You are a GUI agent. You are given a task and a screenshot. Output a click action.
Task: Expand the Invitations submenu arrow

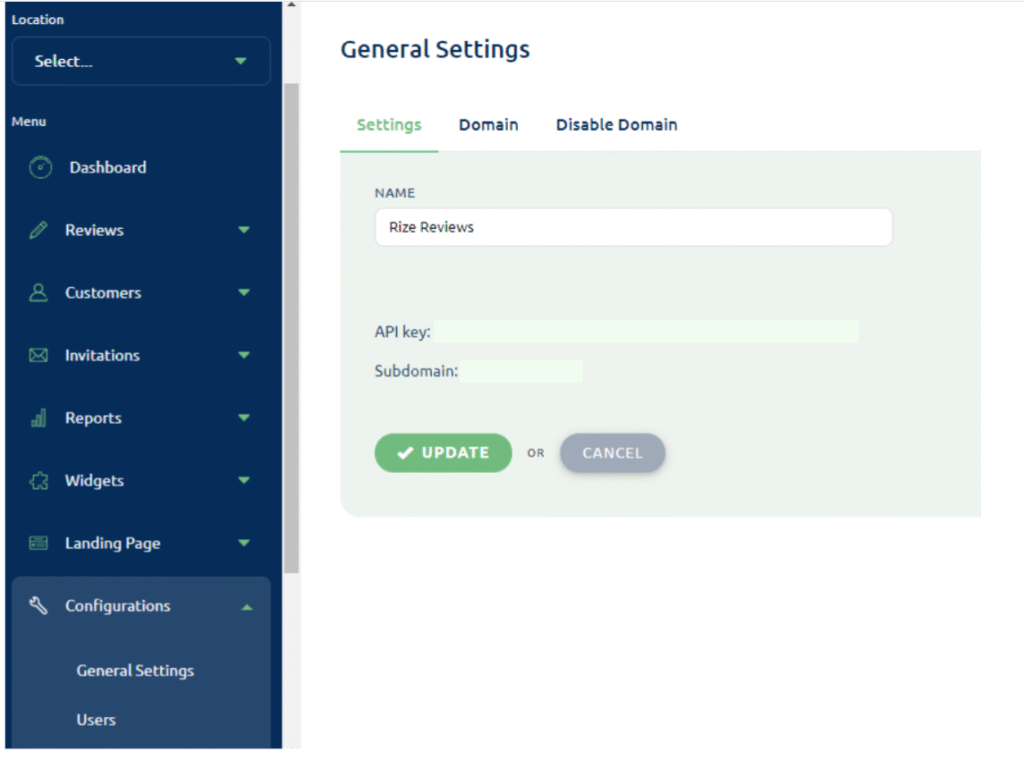pos(244,355)
